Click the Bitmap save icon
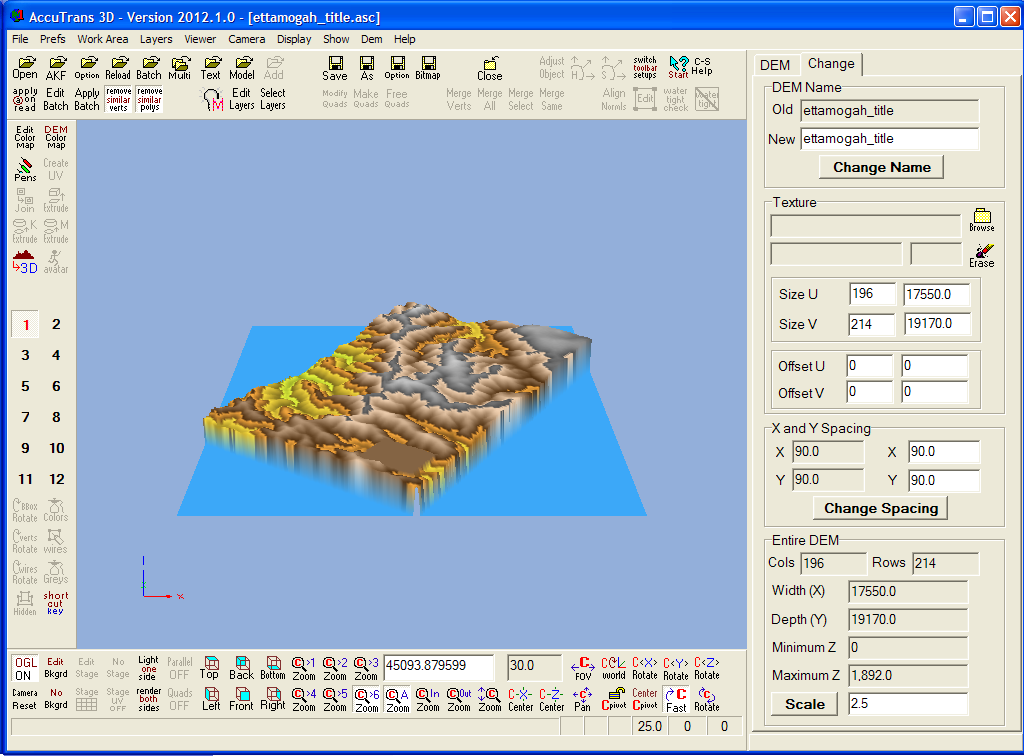Image resolution: width=1024 pixels, height=756 pixels. pyautogui.click(x=428, y=68)
